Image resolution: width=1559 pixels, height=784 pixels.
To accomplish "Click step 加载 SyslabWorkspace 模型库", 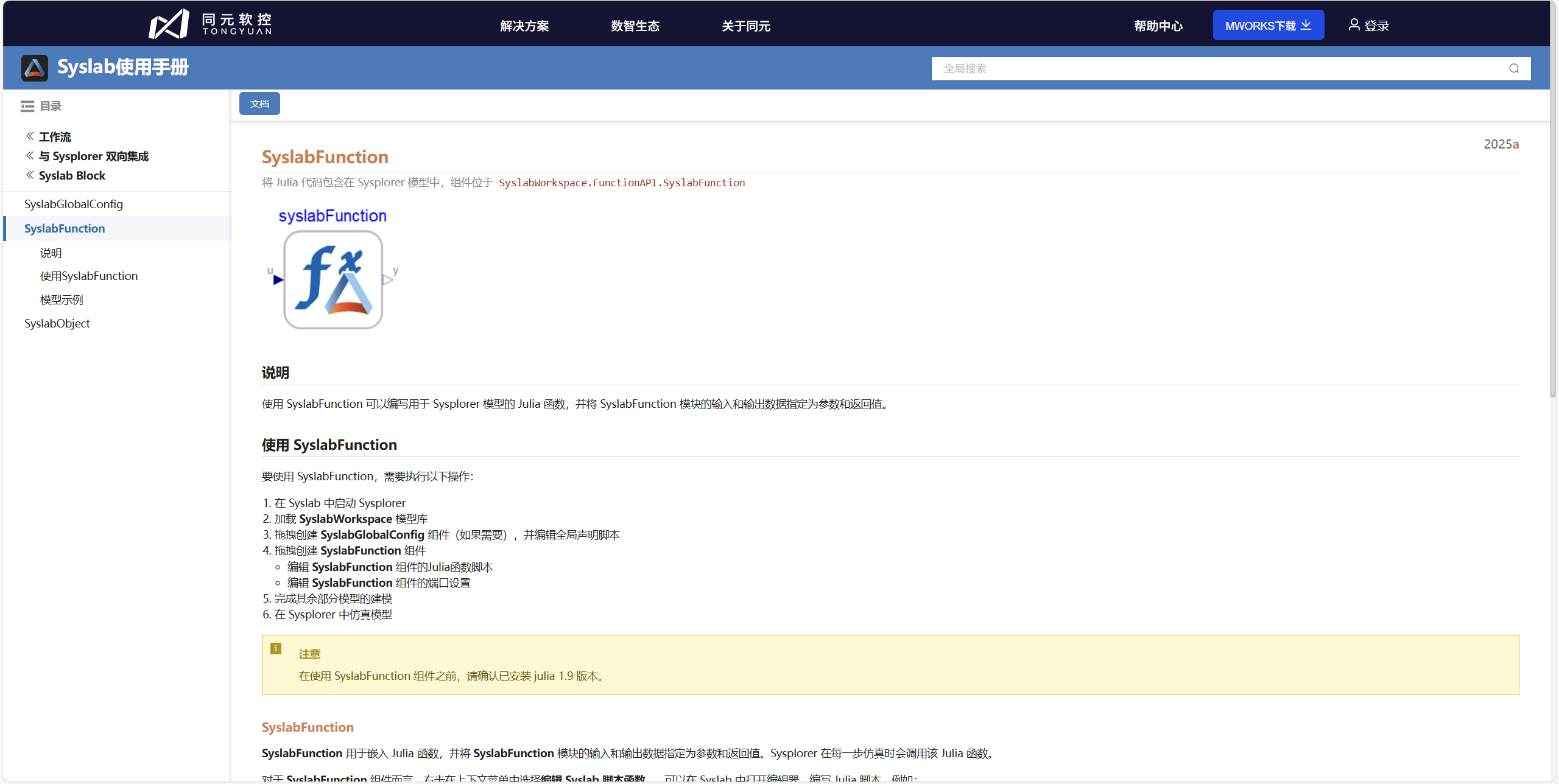I will (351, 519).
